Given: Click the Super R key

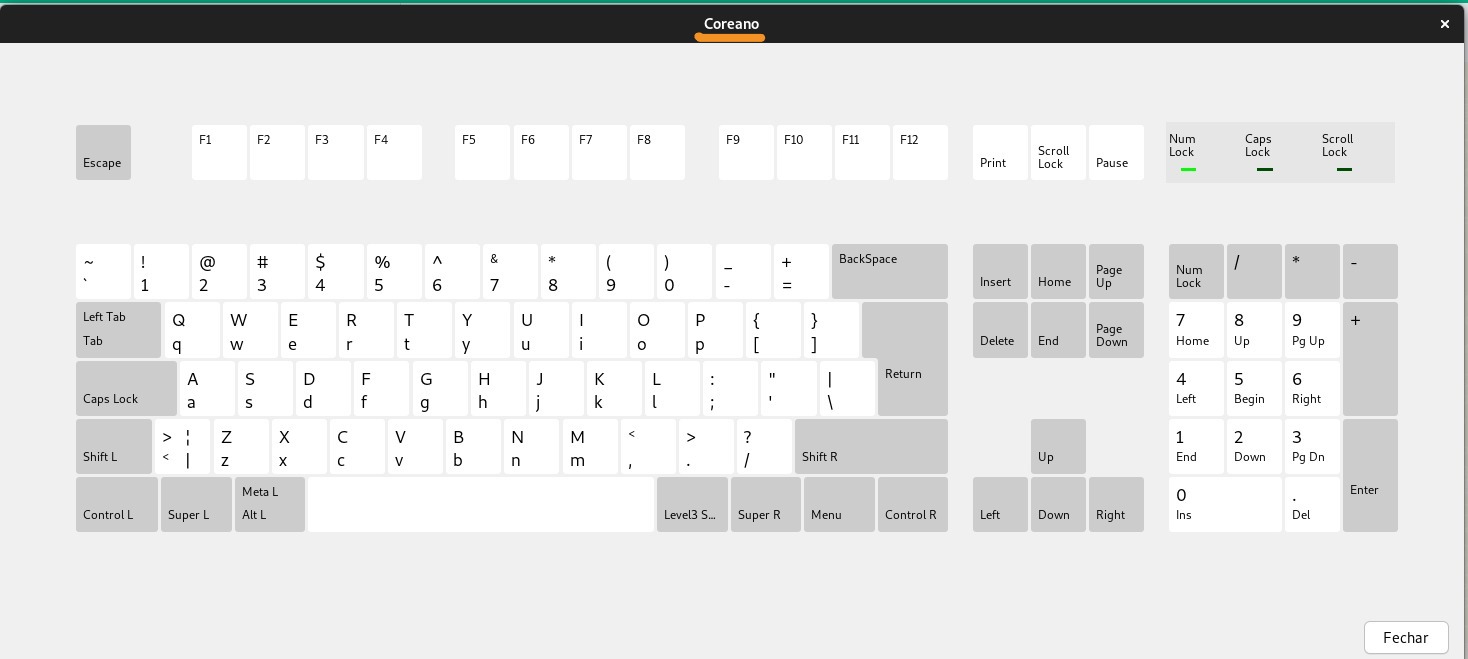Looking at the screenshot, I should tap(766, 504).
